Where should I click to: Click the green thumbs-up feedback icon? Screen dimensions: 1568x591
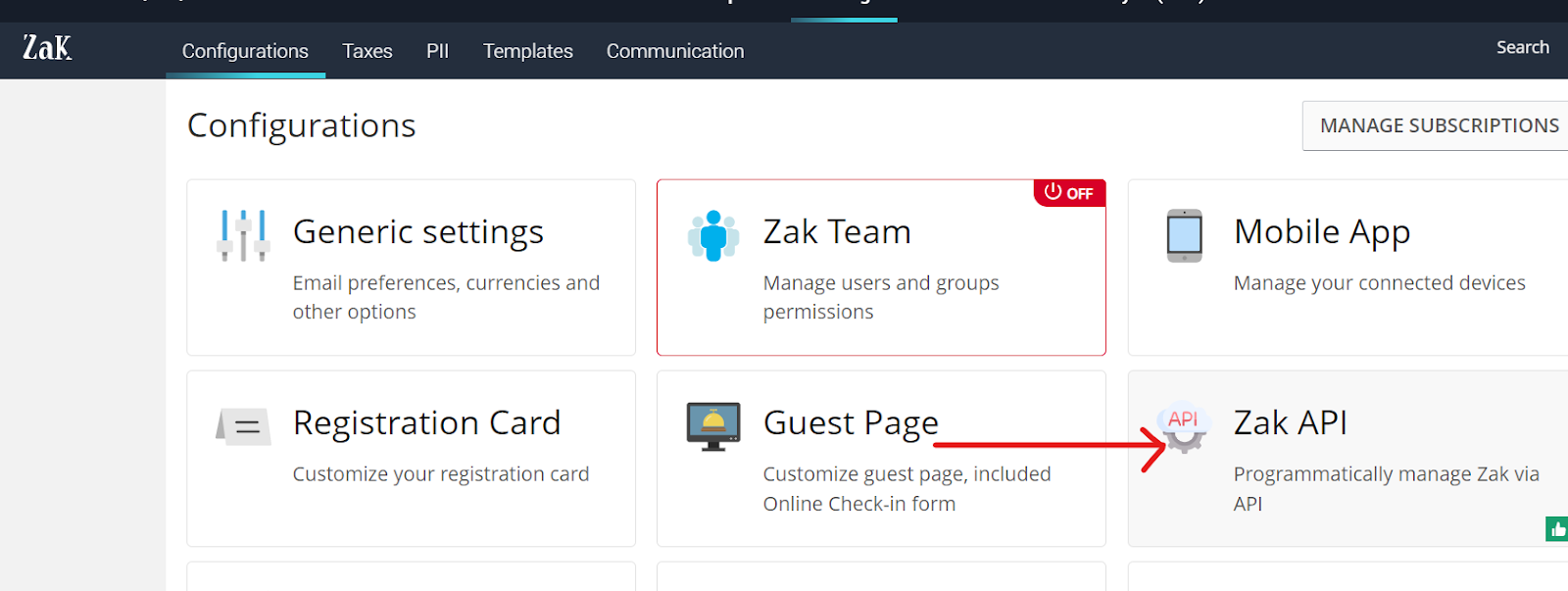1557,529
